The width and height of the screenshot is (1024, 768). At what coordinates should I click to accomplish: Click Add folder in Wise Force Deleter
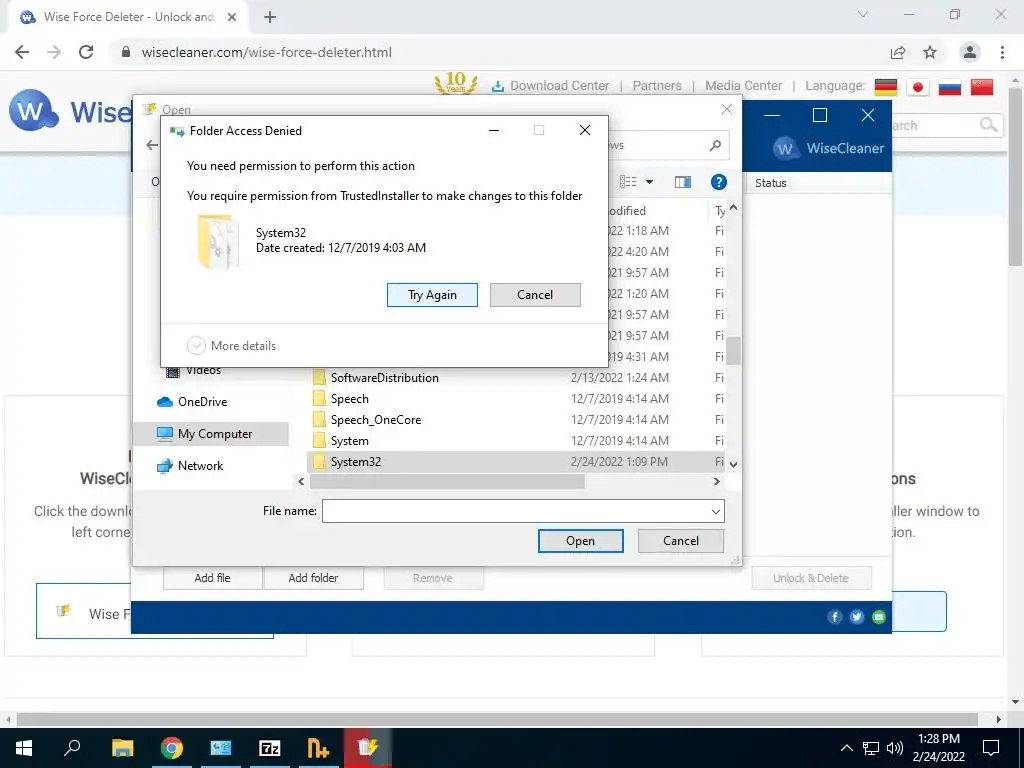[x=313, y=578]
